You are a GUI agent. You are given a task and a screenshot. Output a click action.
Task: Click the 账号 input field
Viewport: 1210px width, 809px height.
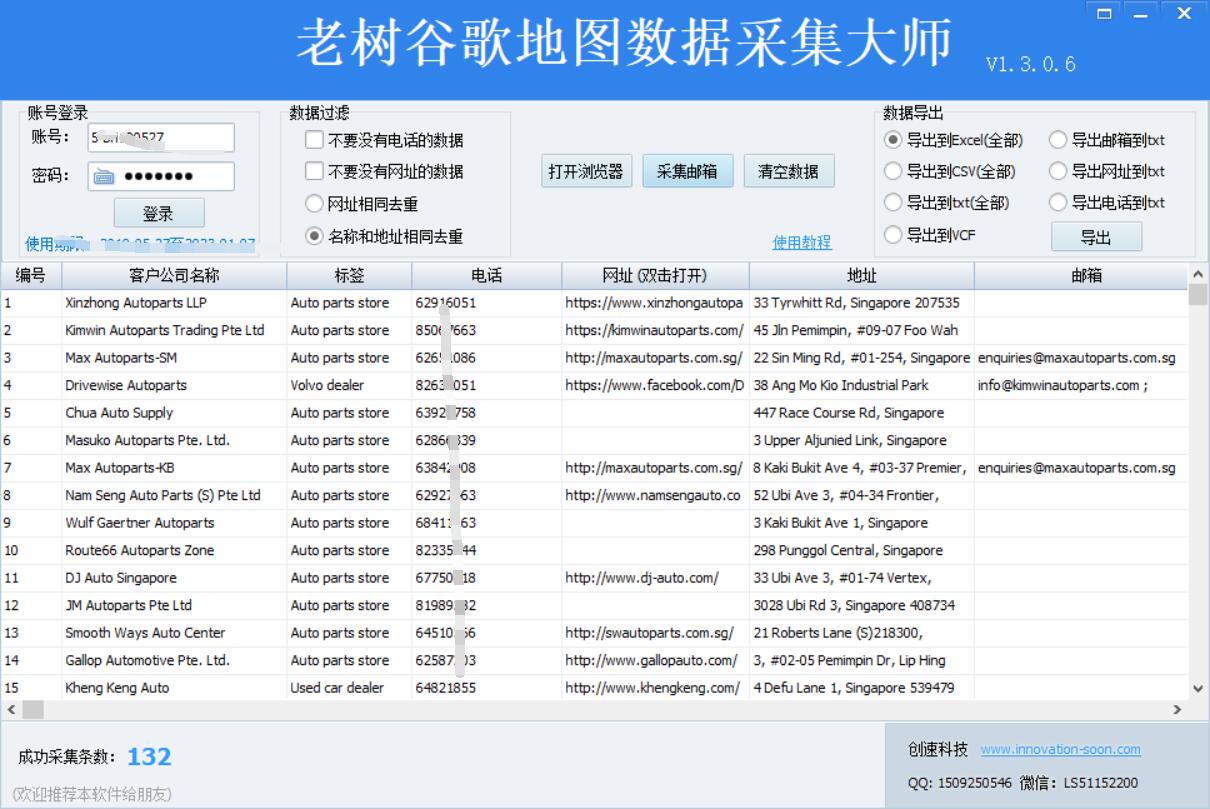coord(161,138)
